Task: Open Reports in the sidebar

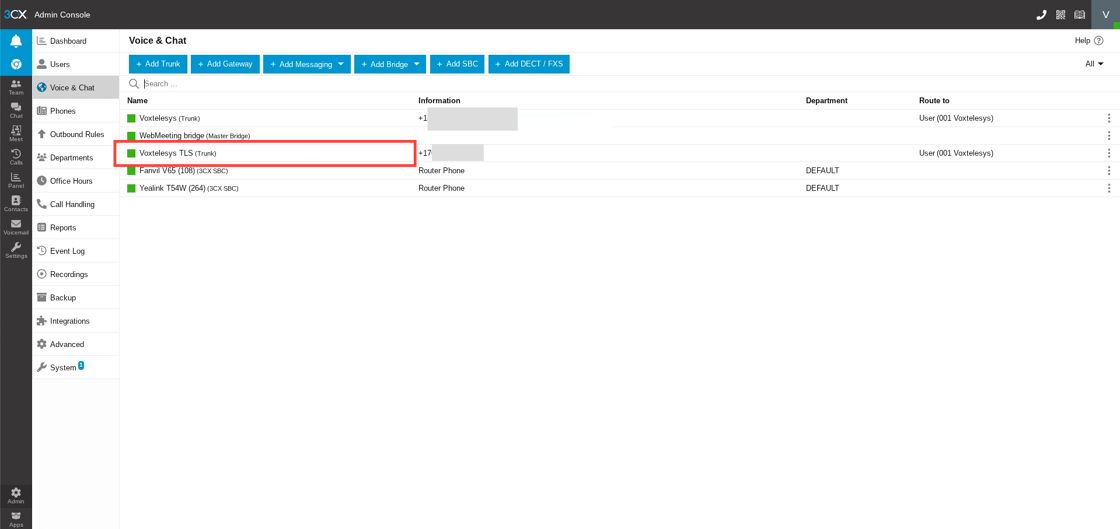Action: (x=75, y=227)
